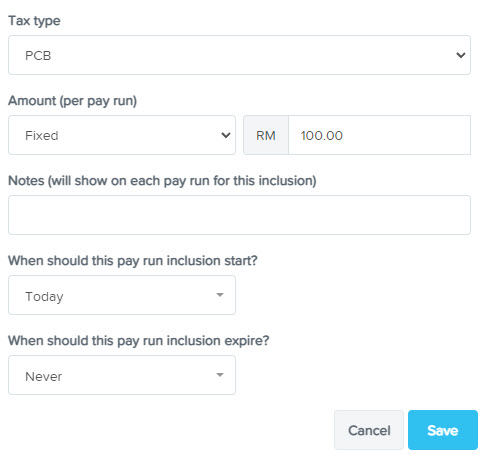Click the Amount (per pay run) label

pyautogui.click(x=73, y=101)
